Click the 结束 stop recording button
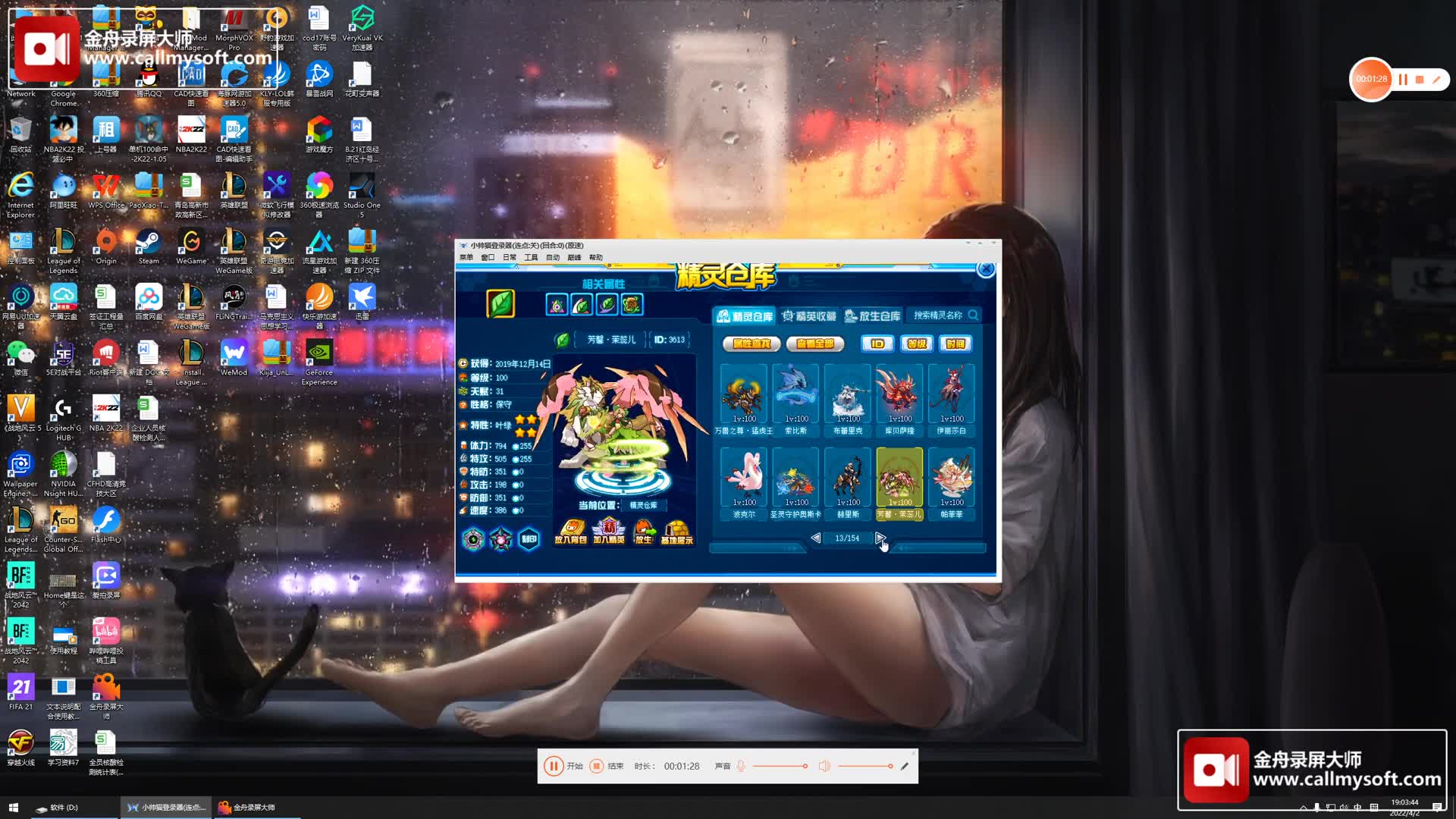The height and width of the screenshot is (819, 1456). [607, 766]
